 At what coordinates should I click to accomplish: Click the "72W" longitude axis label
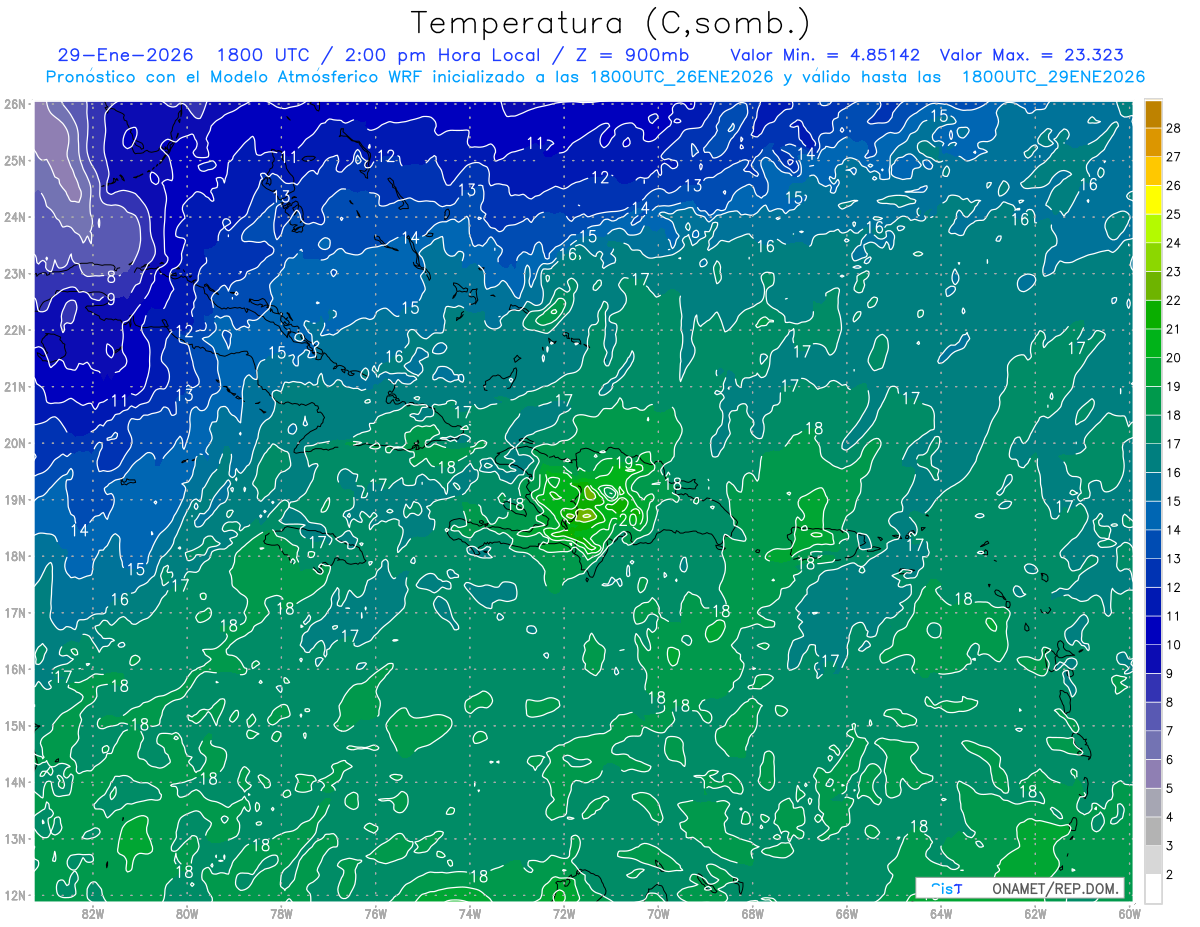point(564,912)
